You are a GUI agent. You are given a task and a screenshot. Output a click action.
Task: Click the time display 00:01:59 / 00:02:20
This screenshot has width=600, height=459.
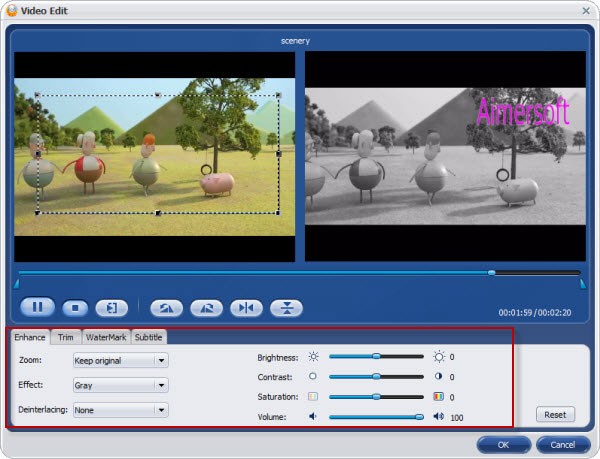click(535, 313)
